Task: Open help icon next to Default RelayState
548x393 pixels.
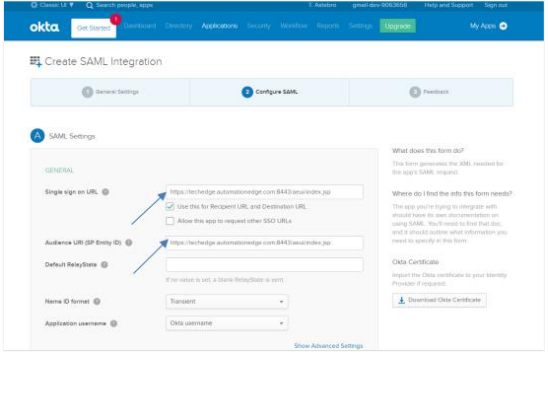Action: pos(104,264)
